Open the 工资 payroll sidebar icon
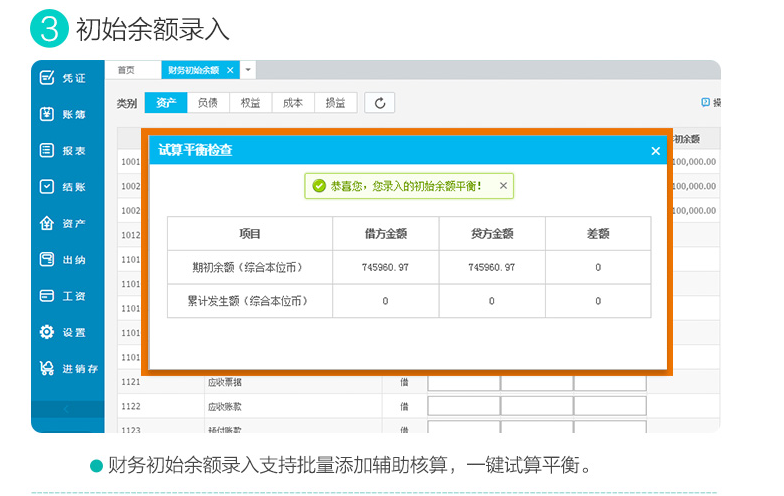 tap(47, 296)
